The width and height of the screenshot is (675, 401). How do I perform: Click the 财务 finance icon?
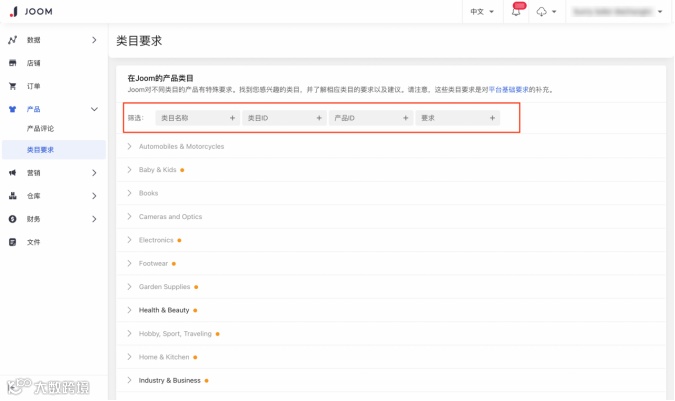point(12,219)
